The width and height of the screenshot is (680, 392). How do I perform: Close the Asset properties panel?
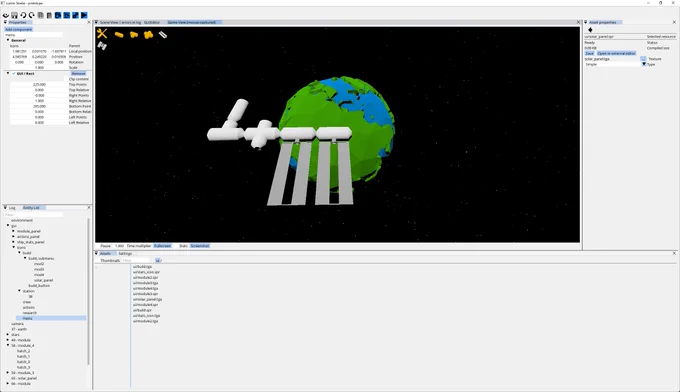tap(674, 22)
